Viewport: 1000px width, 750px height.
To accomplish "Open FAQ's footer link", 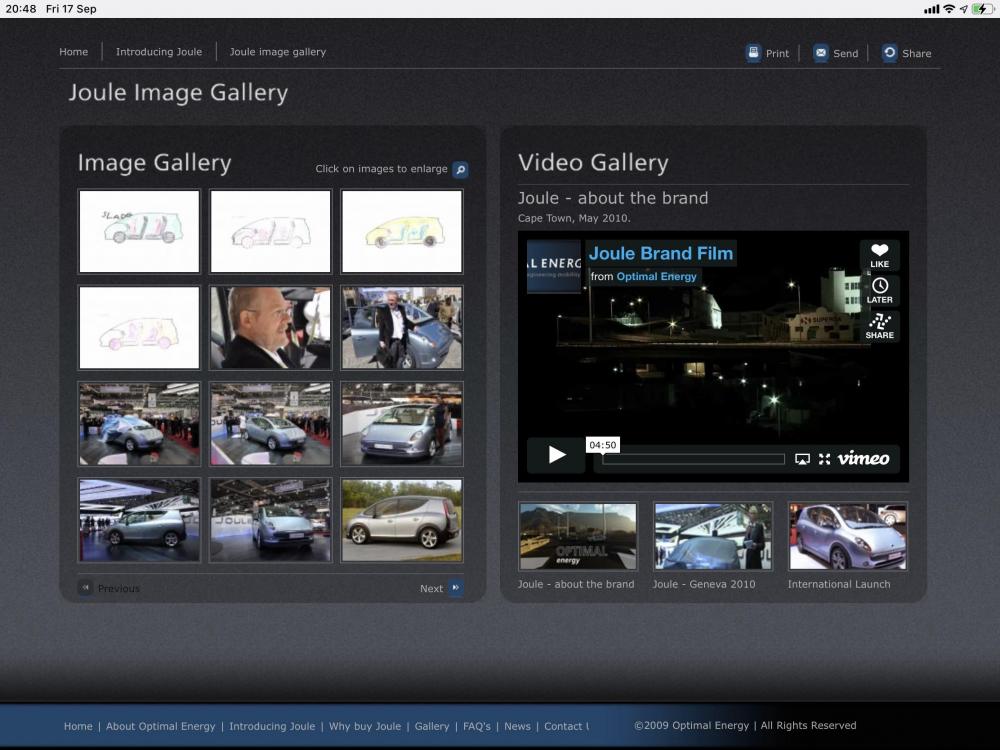I will tap(477, 726).
